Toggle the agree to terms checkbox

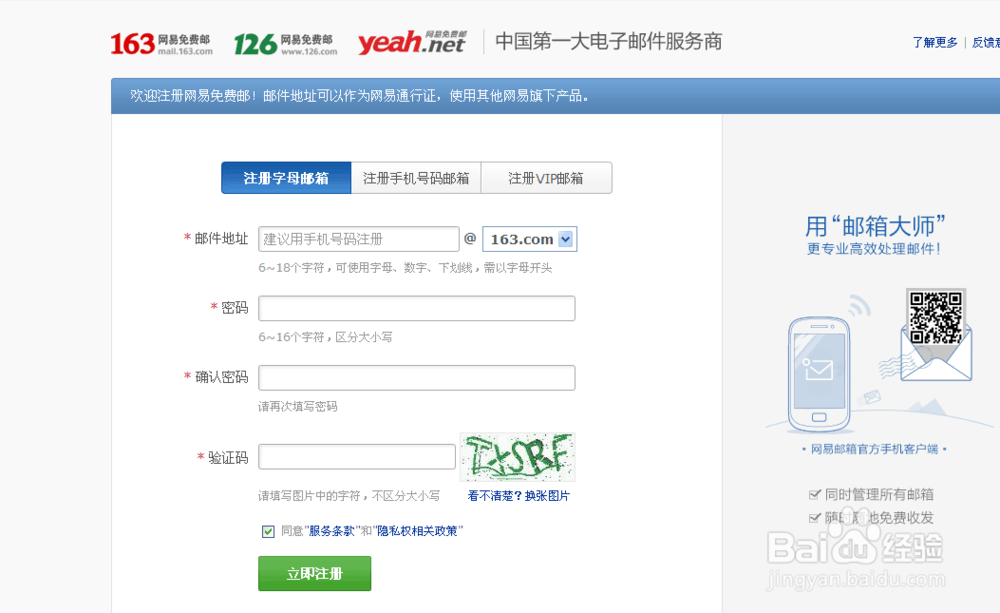(268, 531)
